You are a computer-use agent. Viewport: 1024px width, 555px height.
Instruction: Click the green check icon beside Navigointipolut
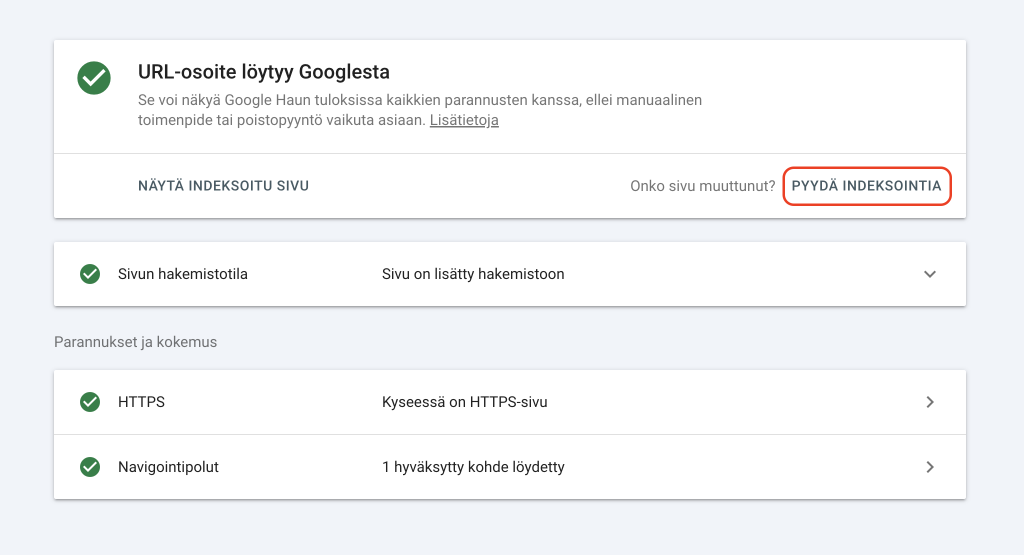(90, 467)
